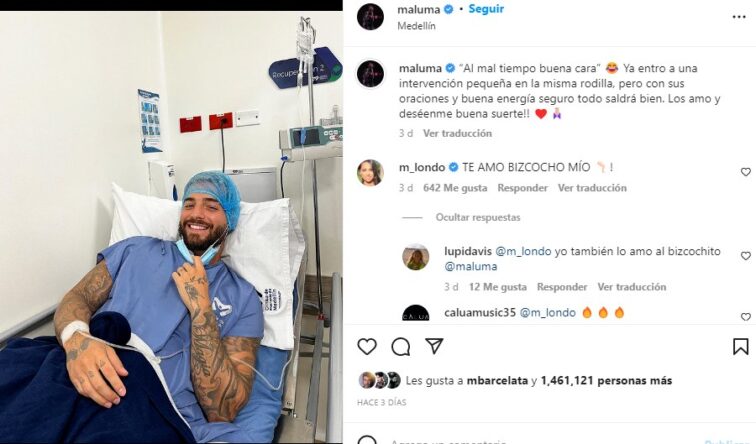Click the hospital photo of the post
This screenshot has height=444, width=756.
click(x=171, y=227)
